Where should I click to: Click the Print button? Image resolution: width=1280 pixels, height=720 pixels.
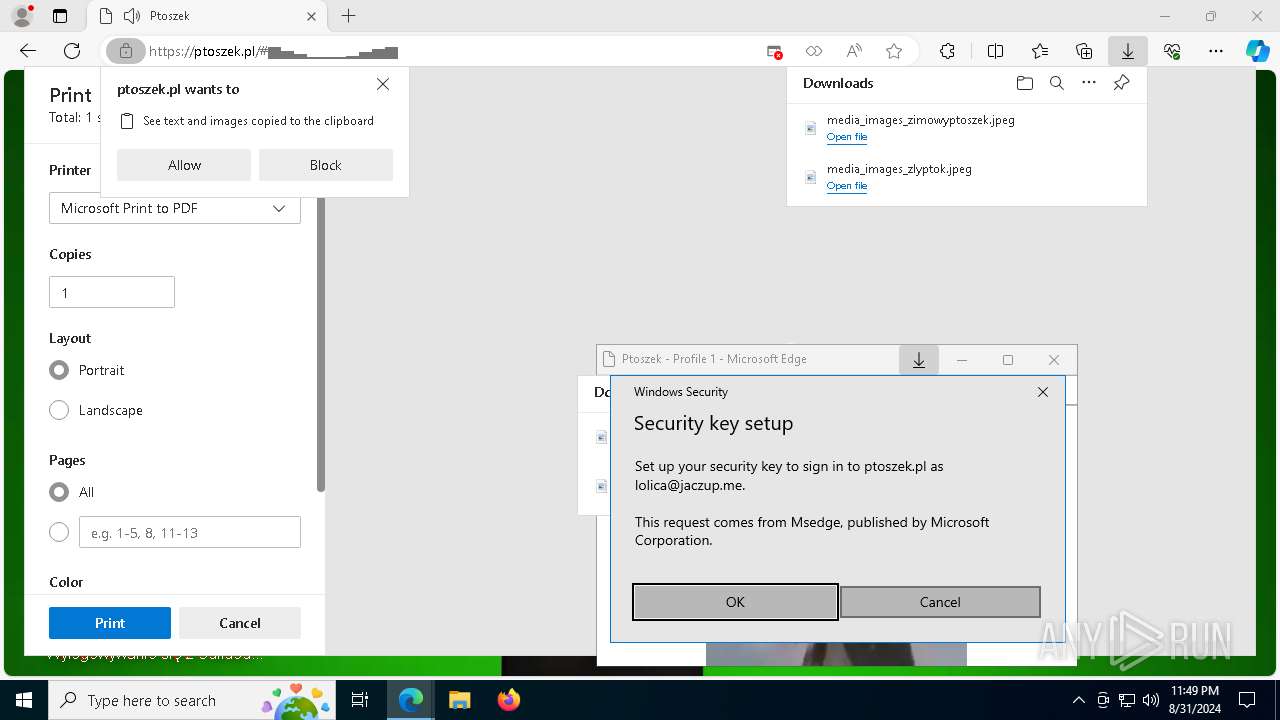point(110,623)
